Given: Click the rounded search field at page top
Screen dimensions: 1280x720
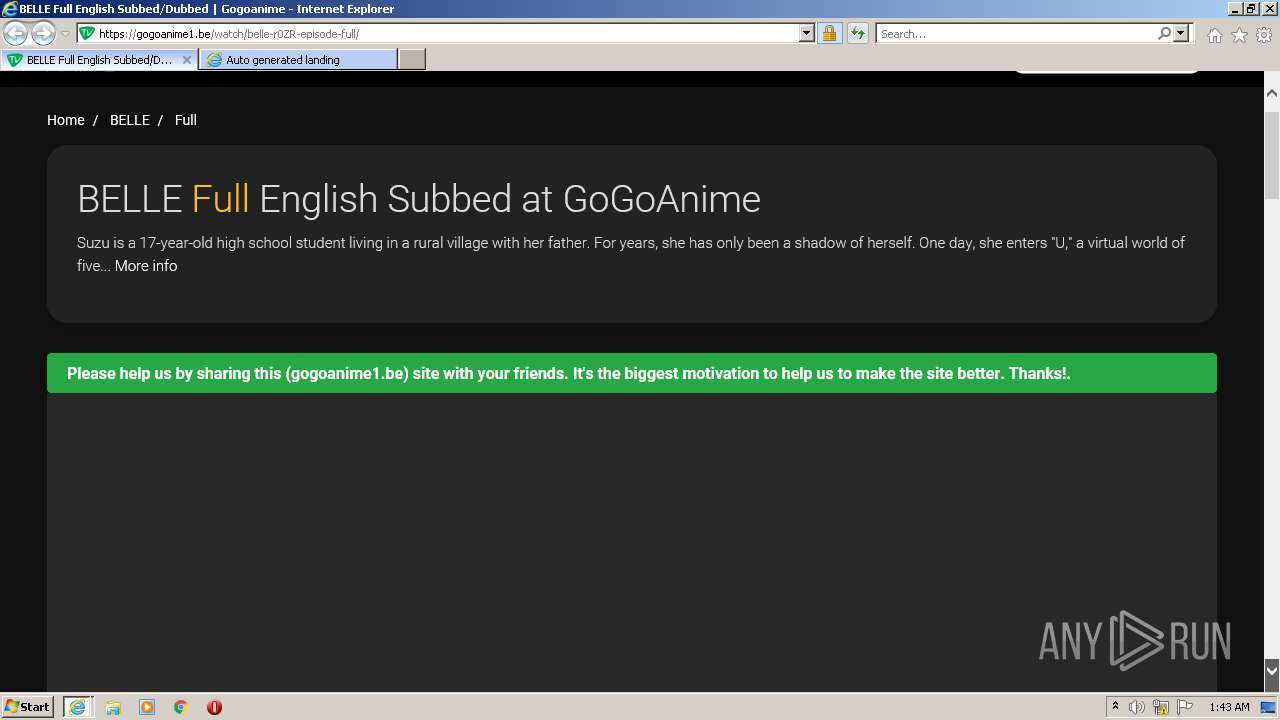Looking at the screenshot, I should (x=1107, y=70).
